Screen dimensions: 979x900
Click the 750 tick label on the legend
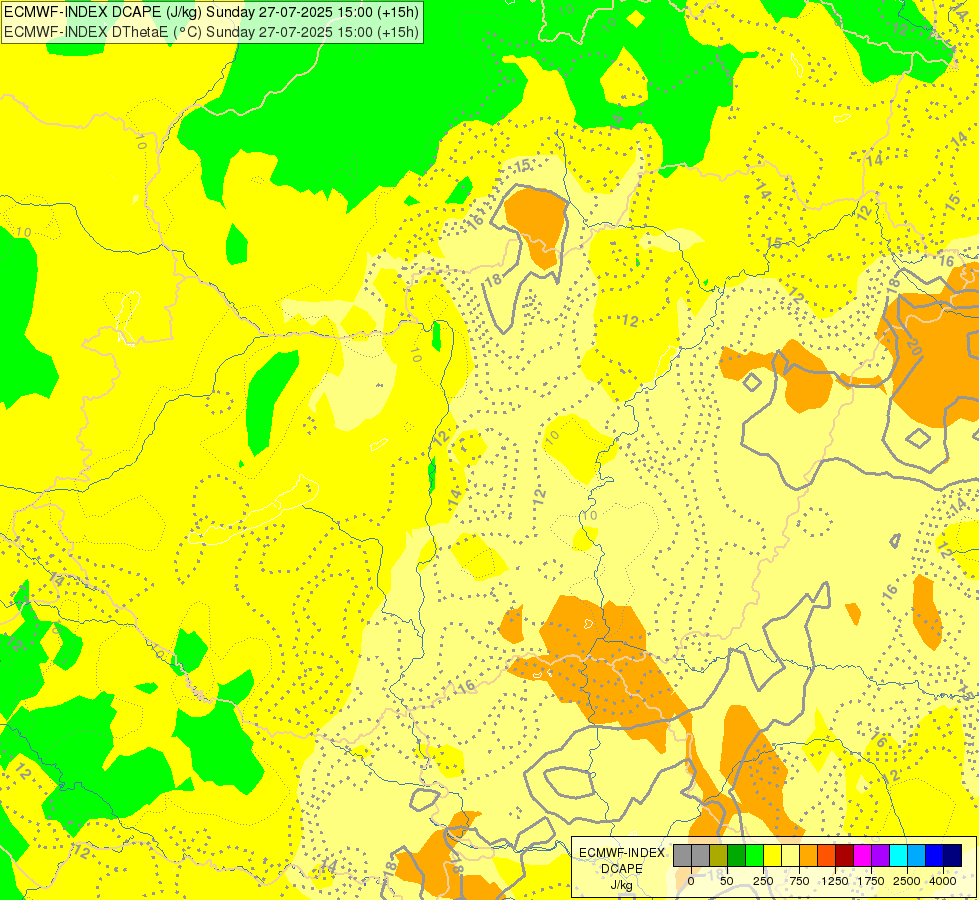point(799,881)
